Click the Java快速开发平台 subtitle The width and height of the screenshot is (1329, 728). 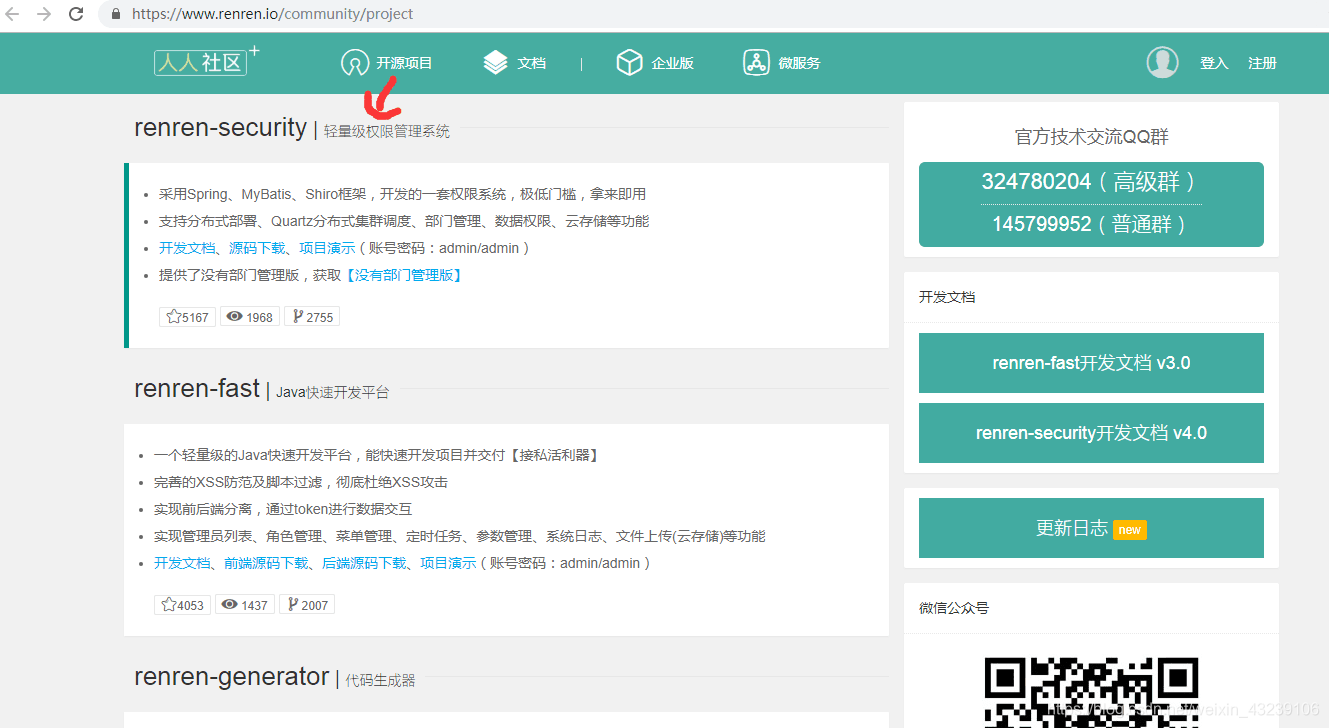333,392
